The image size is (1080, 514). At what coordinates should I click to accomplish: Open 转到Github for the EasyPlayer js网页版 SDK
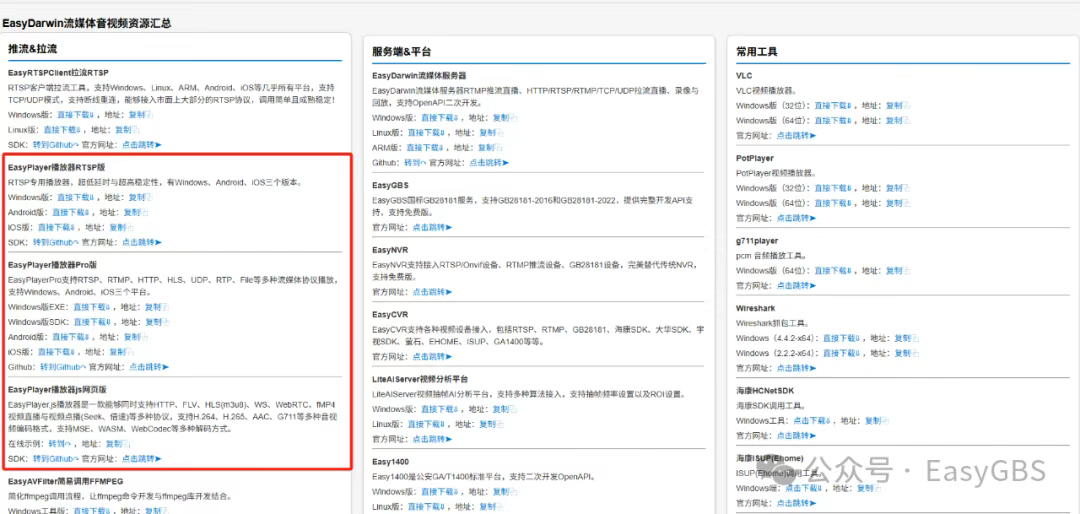[56, 459]
